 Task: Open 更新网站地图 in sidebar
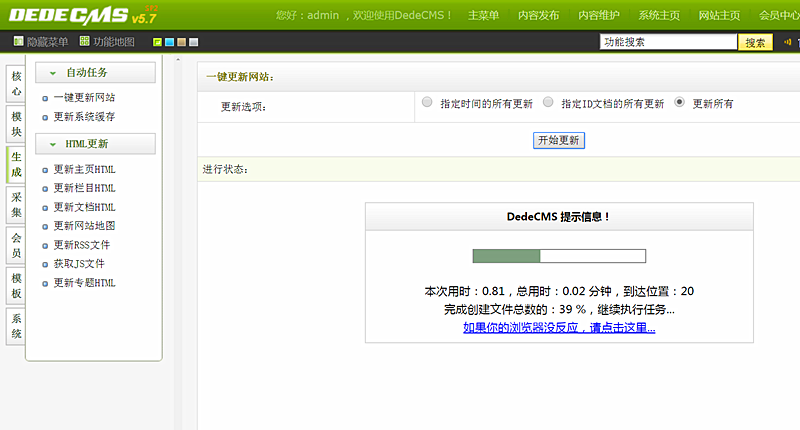(x=84, y=225)
